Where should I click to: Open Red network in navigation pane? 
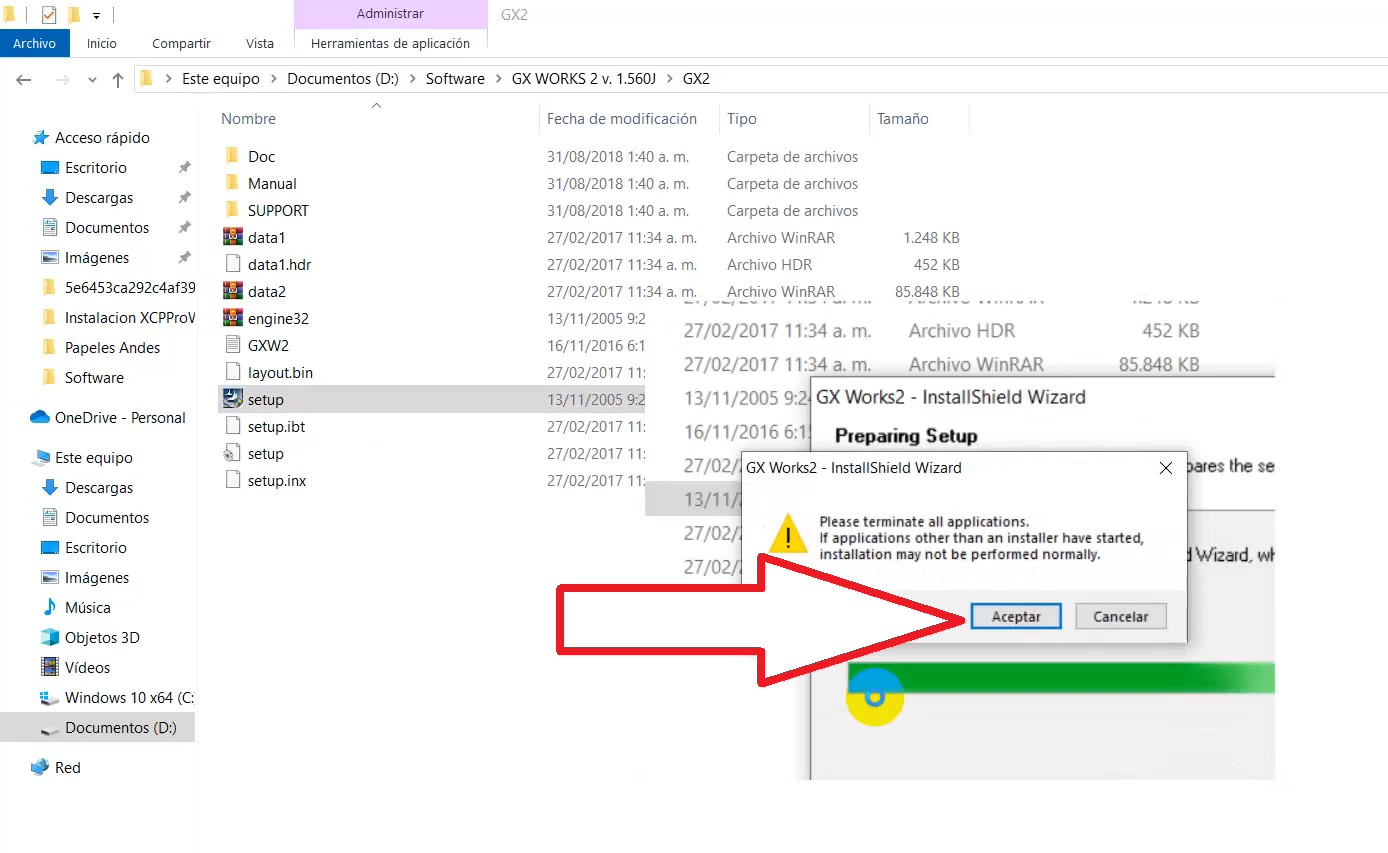tap(68, 768)
